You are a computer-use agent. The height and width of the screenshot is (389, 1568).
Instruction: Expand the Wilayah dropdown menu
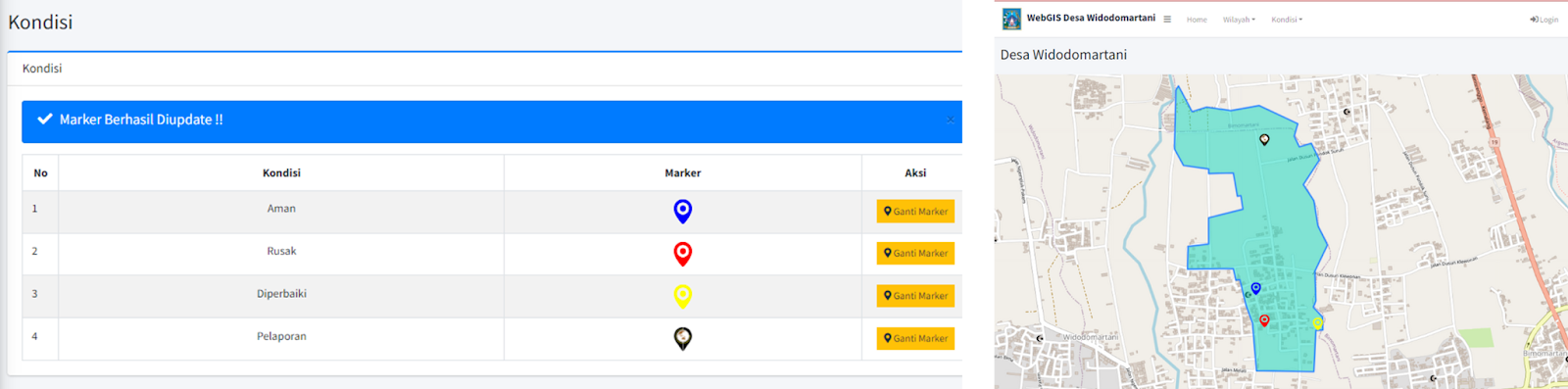[x=1239, y=20]
